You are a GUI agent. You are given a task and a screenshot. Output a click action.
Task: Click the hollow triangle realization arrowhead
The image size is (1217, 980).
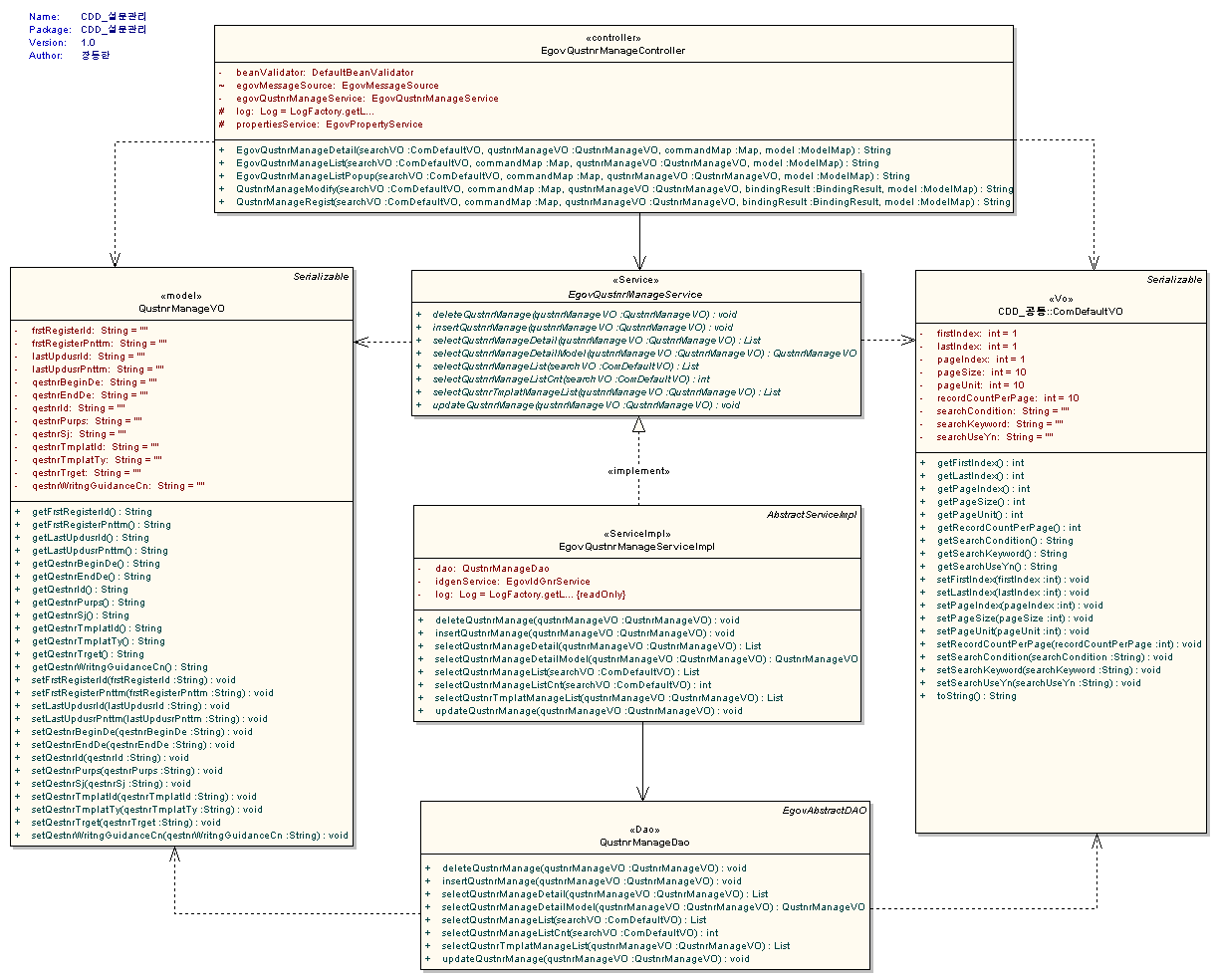638,425
